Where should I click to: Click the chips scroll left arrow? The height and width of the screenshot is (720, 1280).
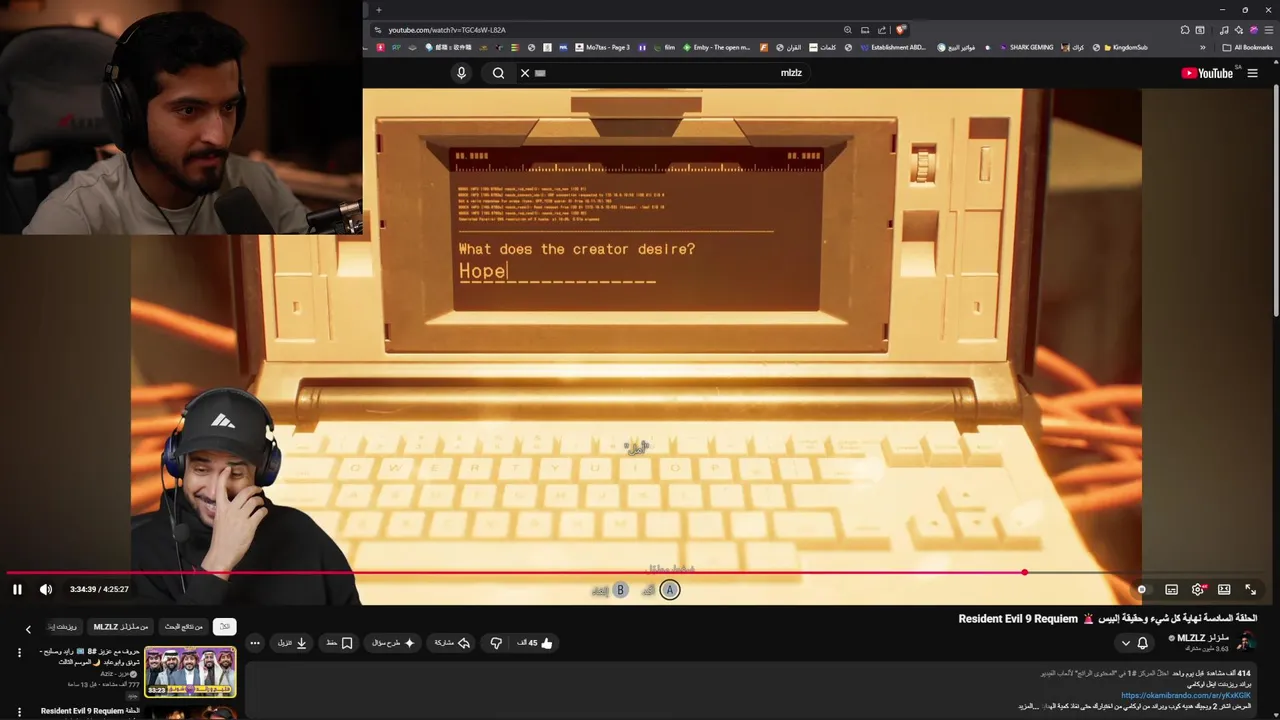28,629
